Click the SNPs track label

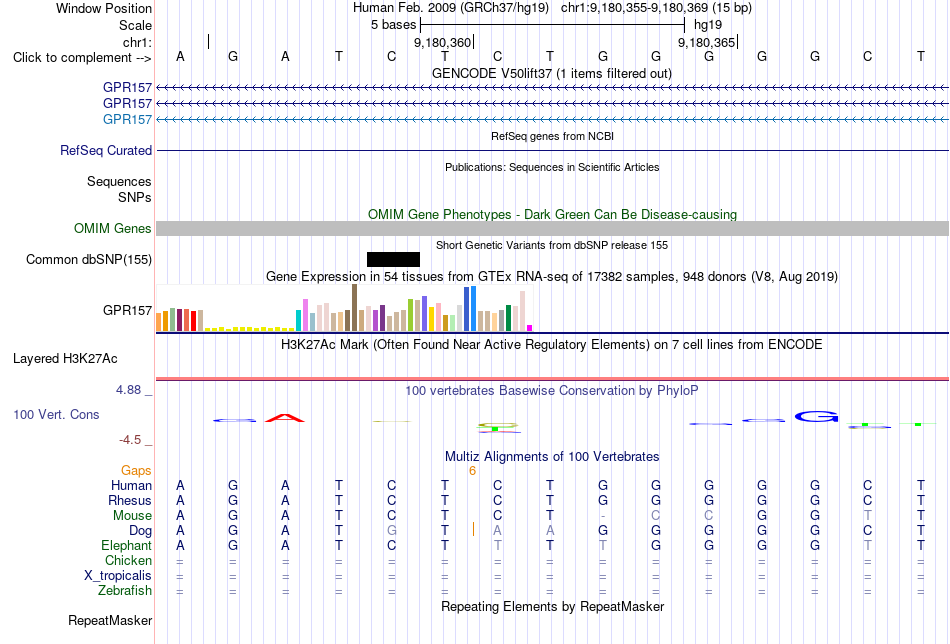[x=135, y=198]
